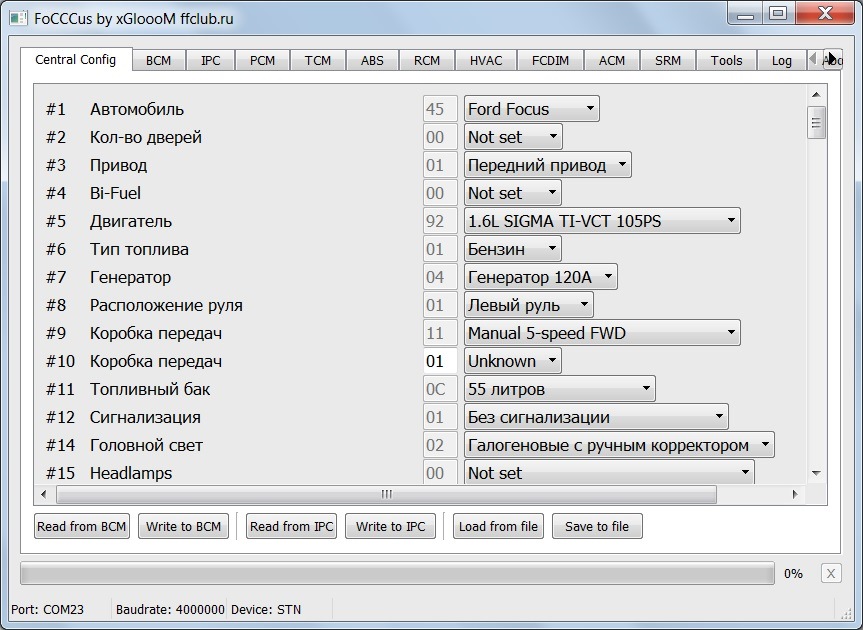
Task: Select the Central Config tab
Action: [x=76, y=59]
